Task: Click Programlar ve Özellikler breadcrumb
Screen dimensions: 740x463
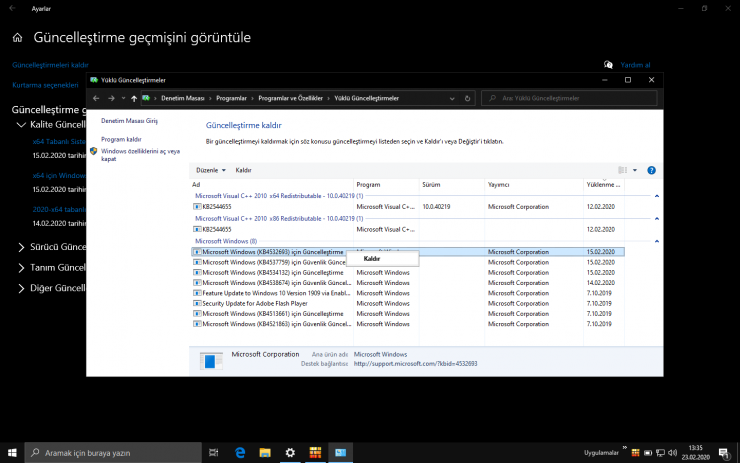Action: pyautogui.click(x=290, y=98)
